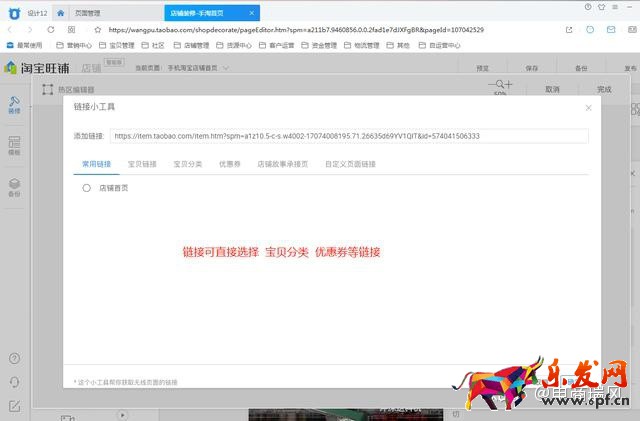
Task: Open the 营销中心 bookmark folder
Action: tap(77, 45)
